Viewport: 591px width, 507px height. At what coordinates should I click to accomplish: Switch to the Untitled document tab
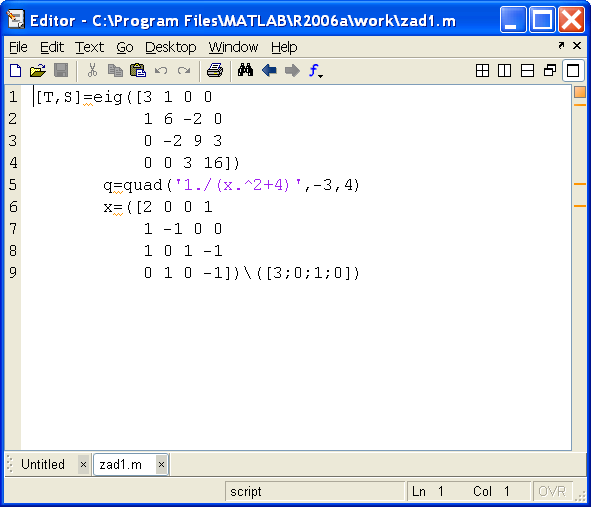point(43,464)
